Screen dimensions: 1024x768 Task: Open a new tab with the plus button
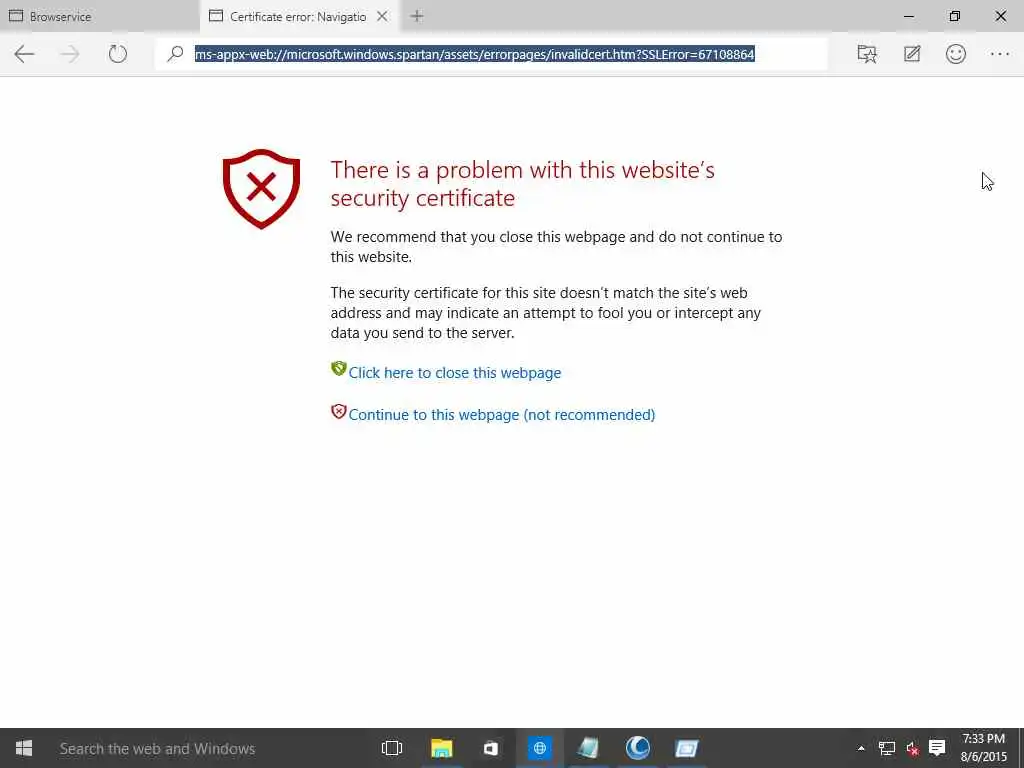pyautogui.click(x=417, y=16)
